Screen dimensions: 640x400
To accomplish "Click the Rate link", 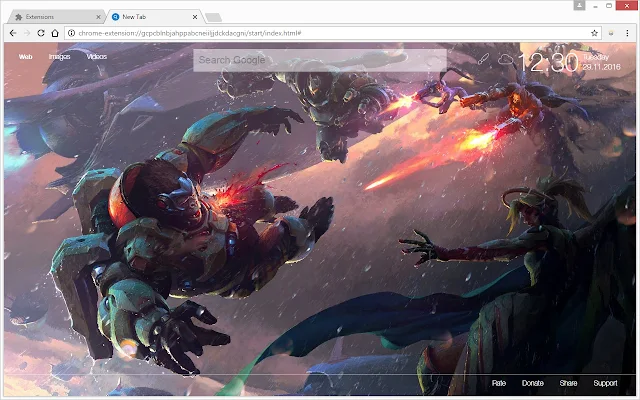I will (x=499, y=383).
